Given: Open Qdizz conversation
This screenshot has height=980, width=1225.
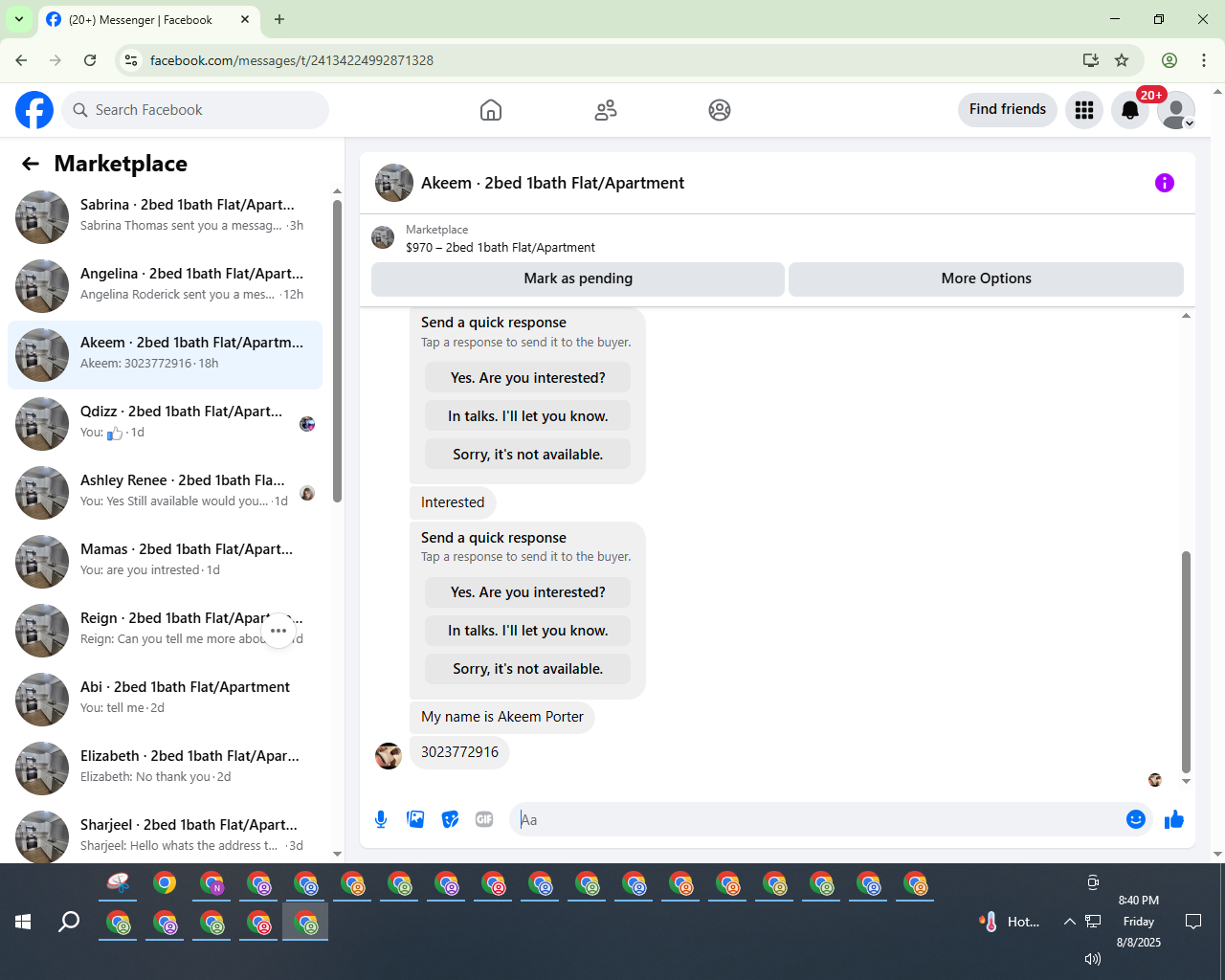Looking at the screenshot, I should click(x=165, y=424).
